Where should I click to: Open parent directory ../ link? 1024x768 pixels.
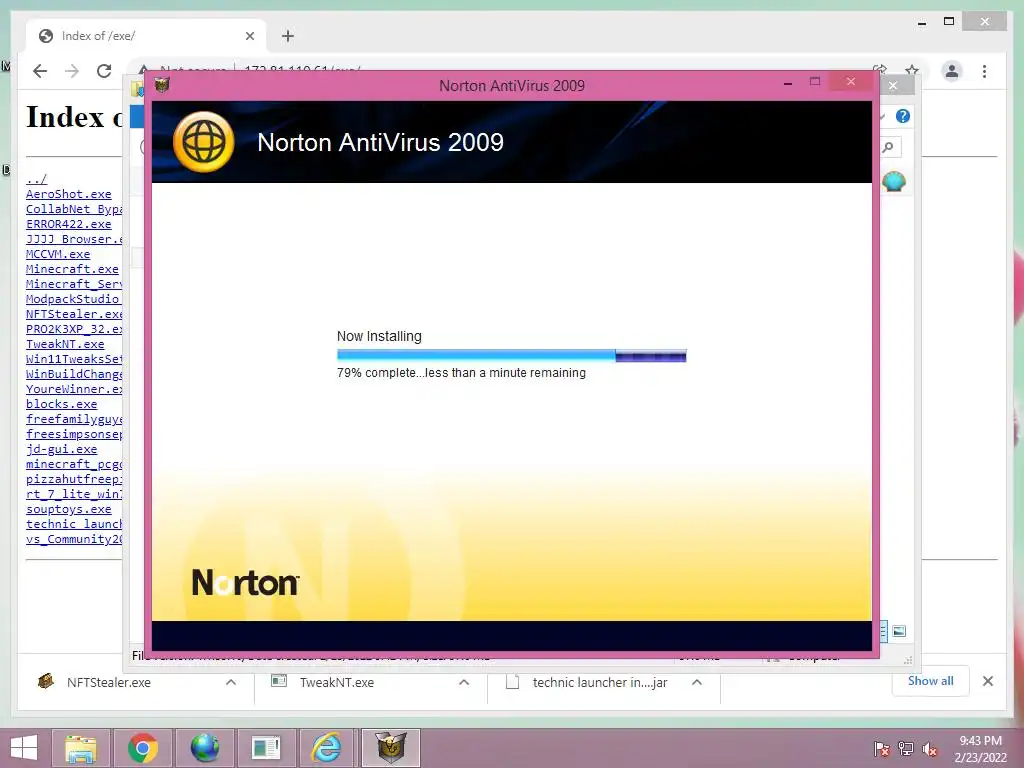(x=37, y=179)
